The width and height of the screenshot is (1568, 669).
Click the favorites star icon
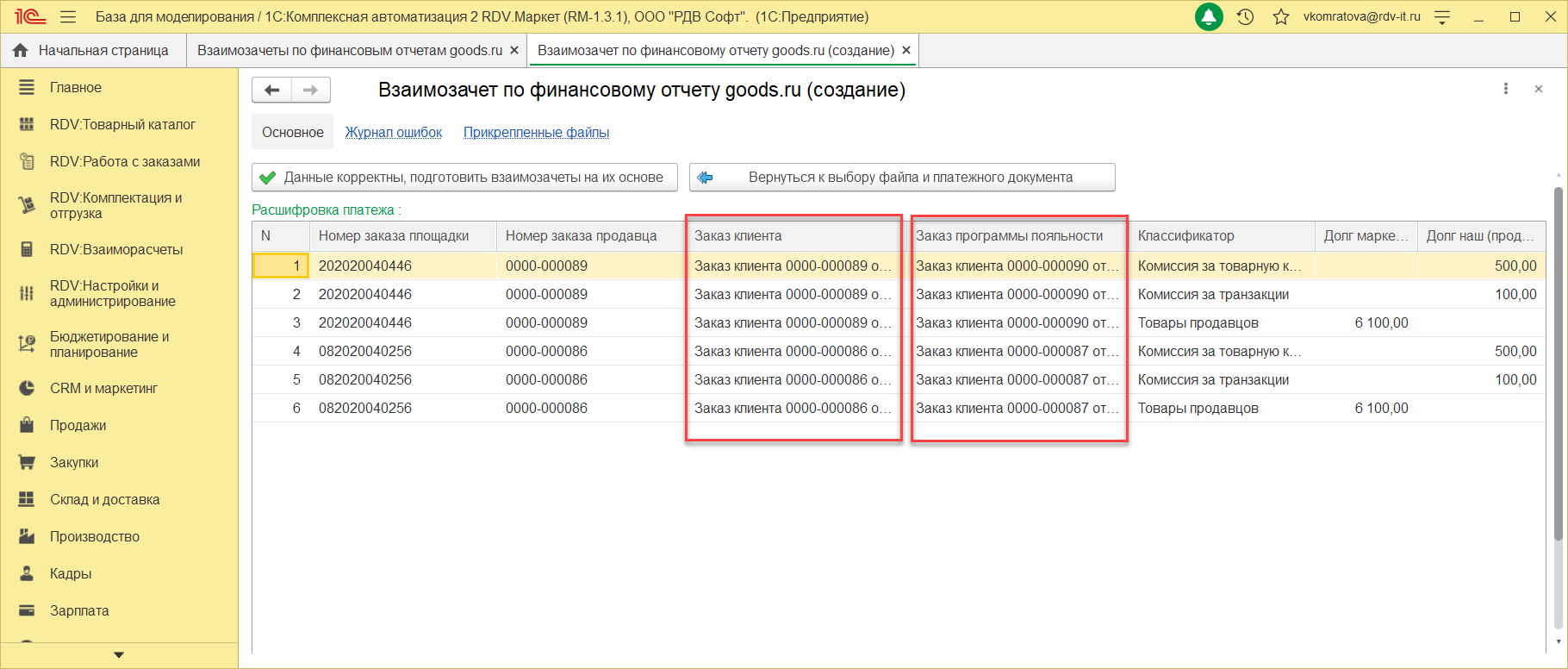(1281, 16)
